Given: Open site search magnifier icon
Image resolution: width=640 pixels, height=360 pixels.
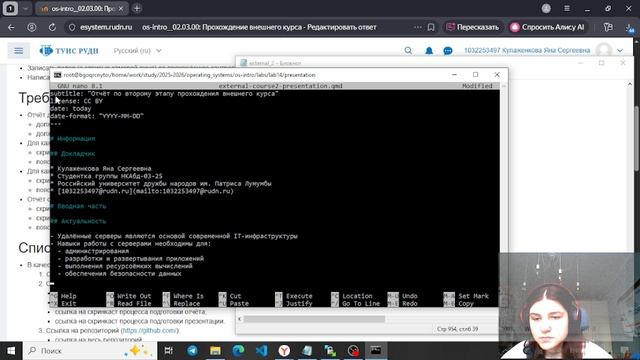Looking at the screenshot, I should pos(408,51).
